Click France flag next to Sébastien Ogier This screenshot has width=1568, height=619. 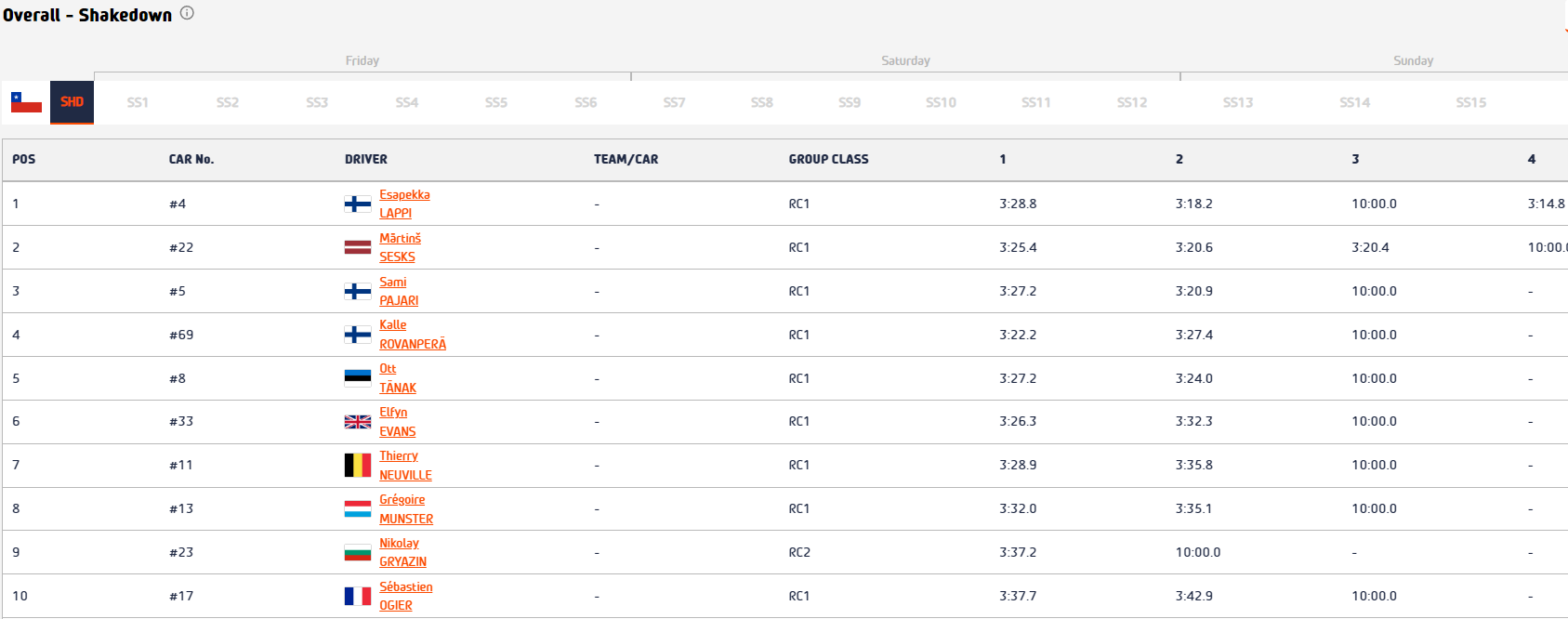tap(358, 596)
